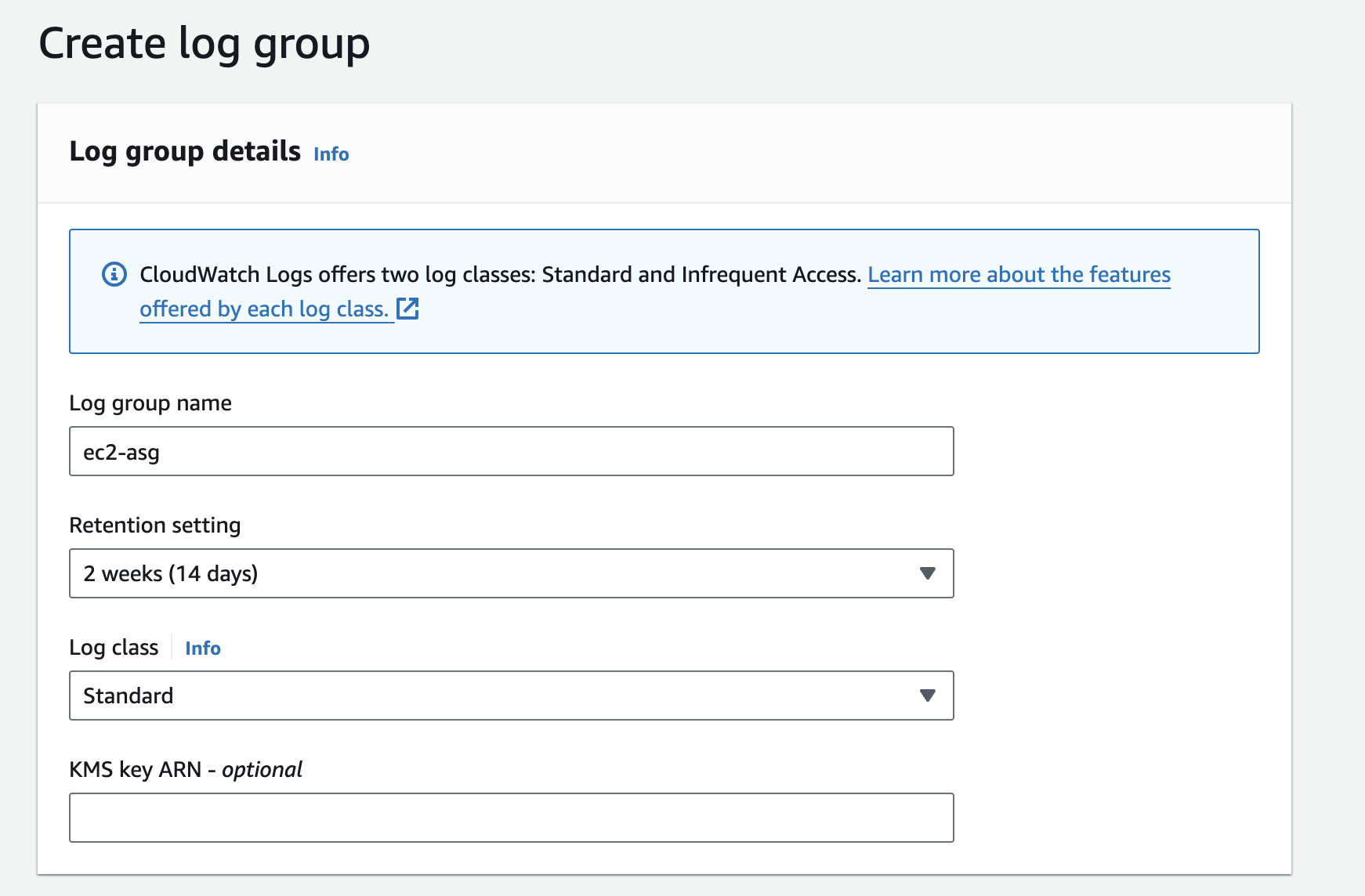Click the "offered by each log class." link text
This screenshot has height=896, width=1365.
(x=264, y=309)
